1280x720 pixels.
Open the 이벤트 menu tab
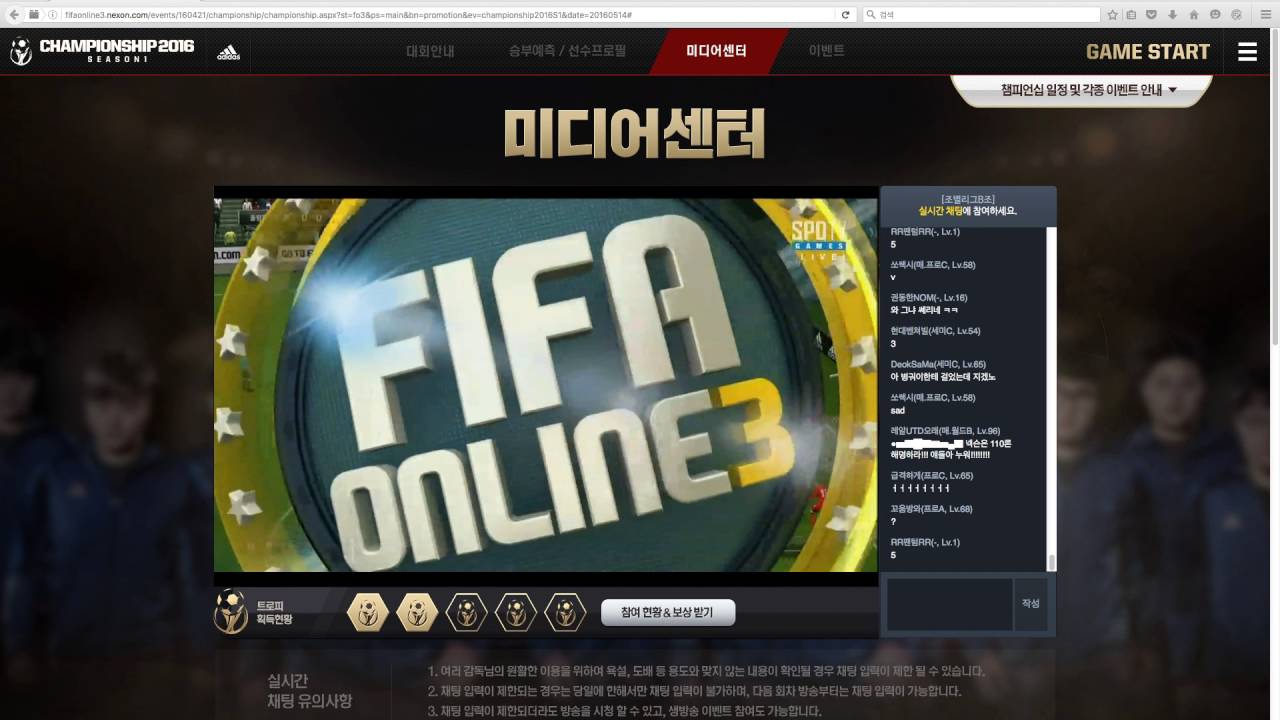tap(826, 51)
